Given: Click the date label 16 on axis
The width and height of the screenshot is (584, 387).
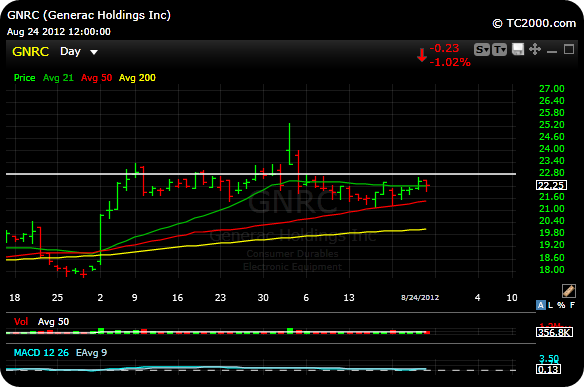Looking at the screenshot, I should pos(177,298).
